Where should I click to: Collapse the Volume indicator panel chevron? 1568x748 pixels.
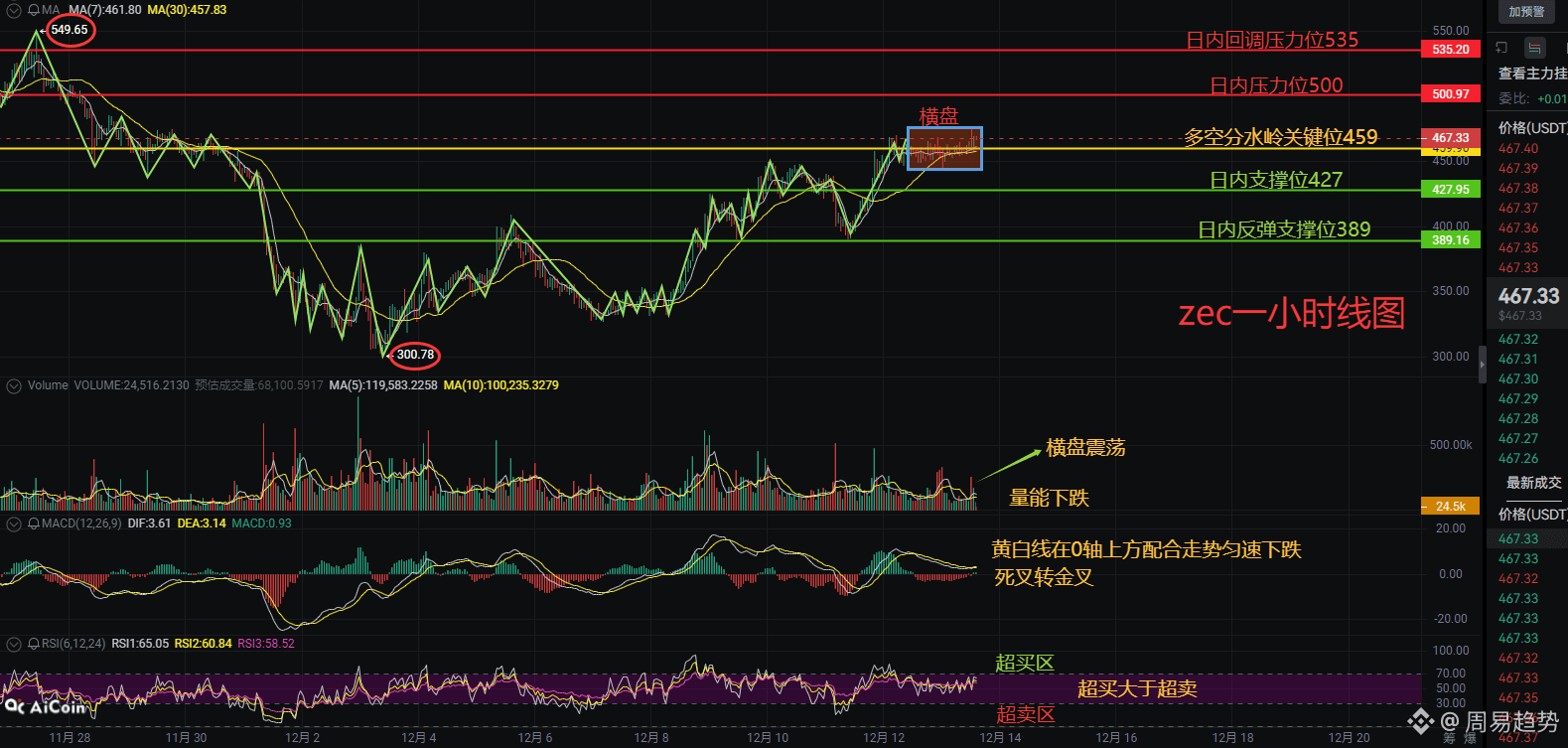[14, 386]
